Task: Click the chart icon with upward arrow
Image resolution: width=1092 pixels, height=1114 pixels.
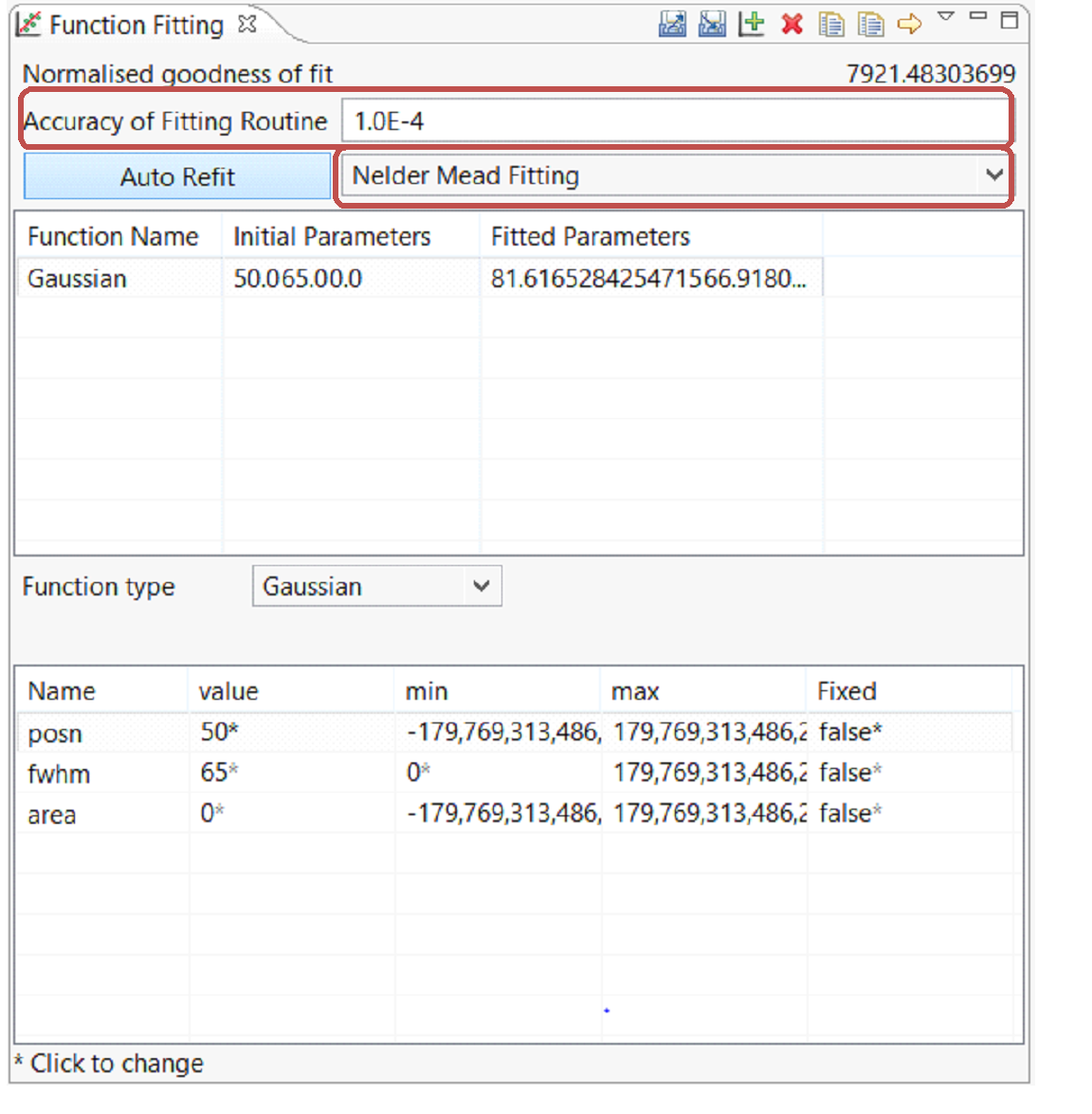Action: click(x=672, y=24)
